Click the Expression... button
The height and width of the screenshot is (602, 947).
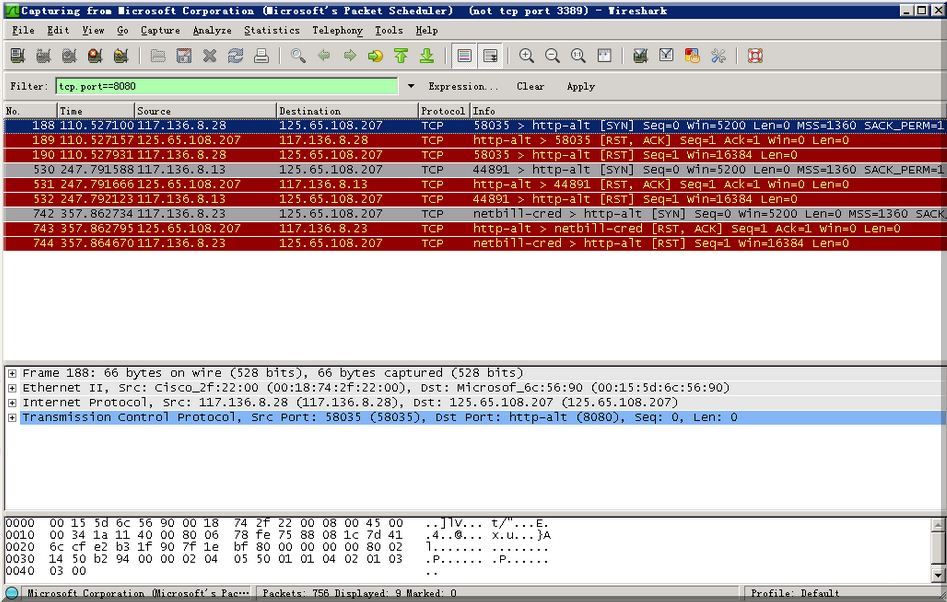(463, 87)
